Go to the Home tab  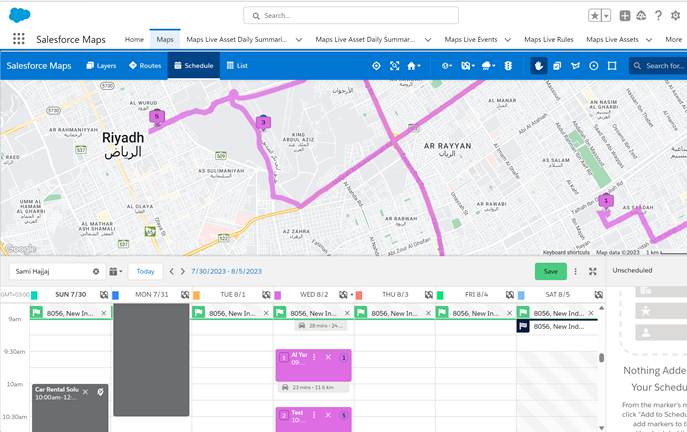pyautogui.click(x=134, y=39)
